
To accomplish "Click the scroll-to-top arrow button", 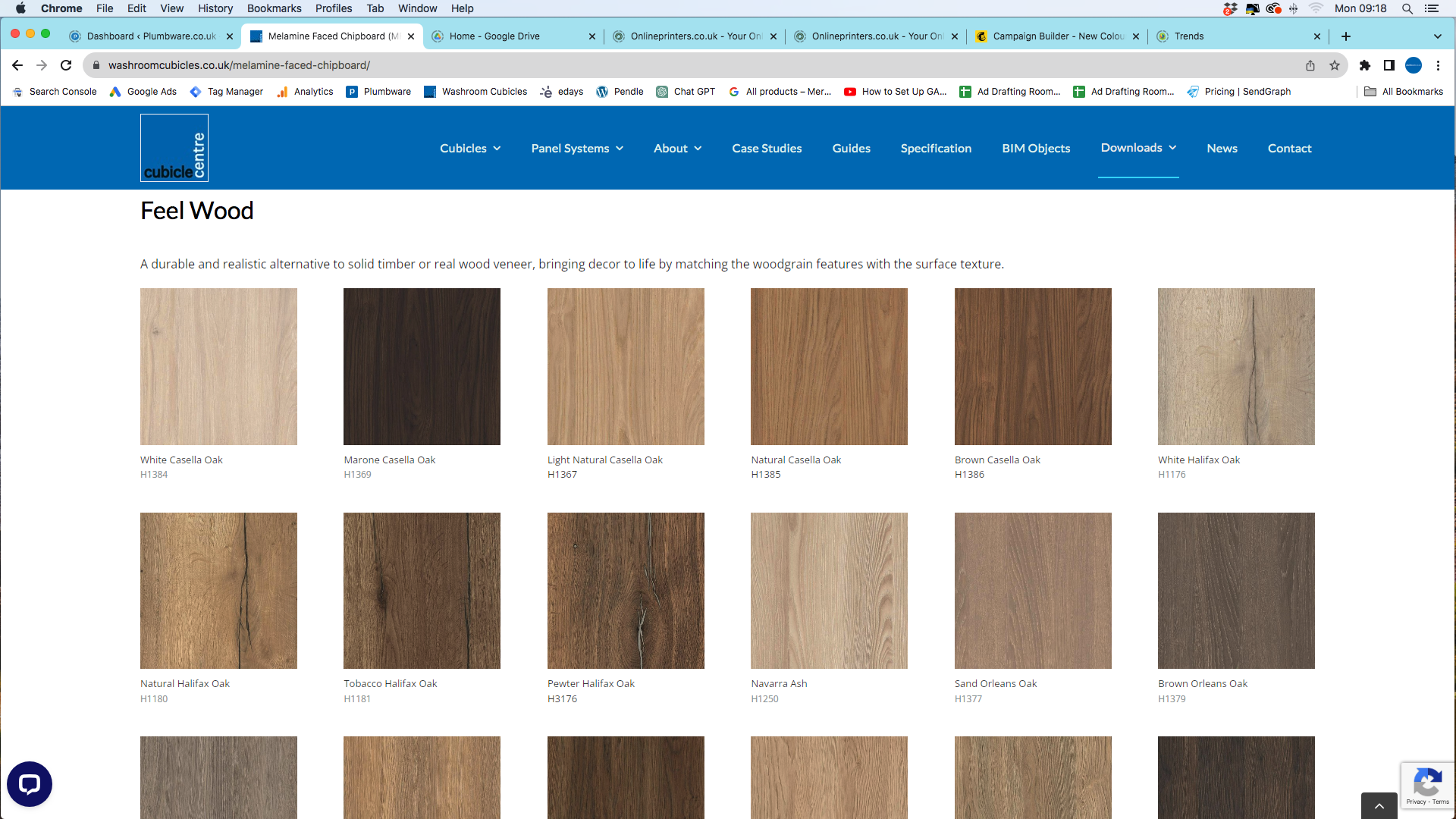I will click(1379, 805).
